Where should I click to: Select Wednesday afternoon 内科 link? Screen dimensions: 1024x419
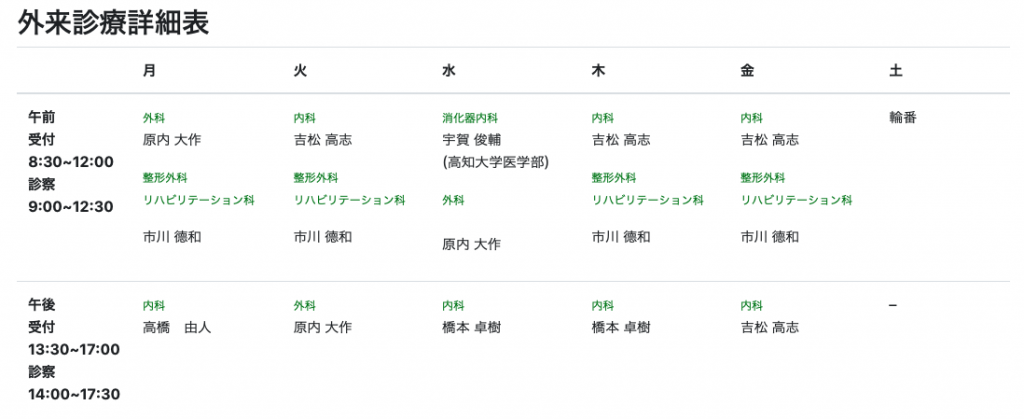(x=453, y=305)
